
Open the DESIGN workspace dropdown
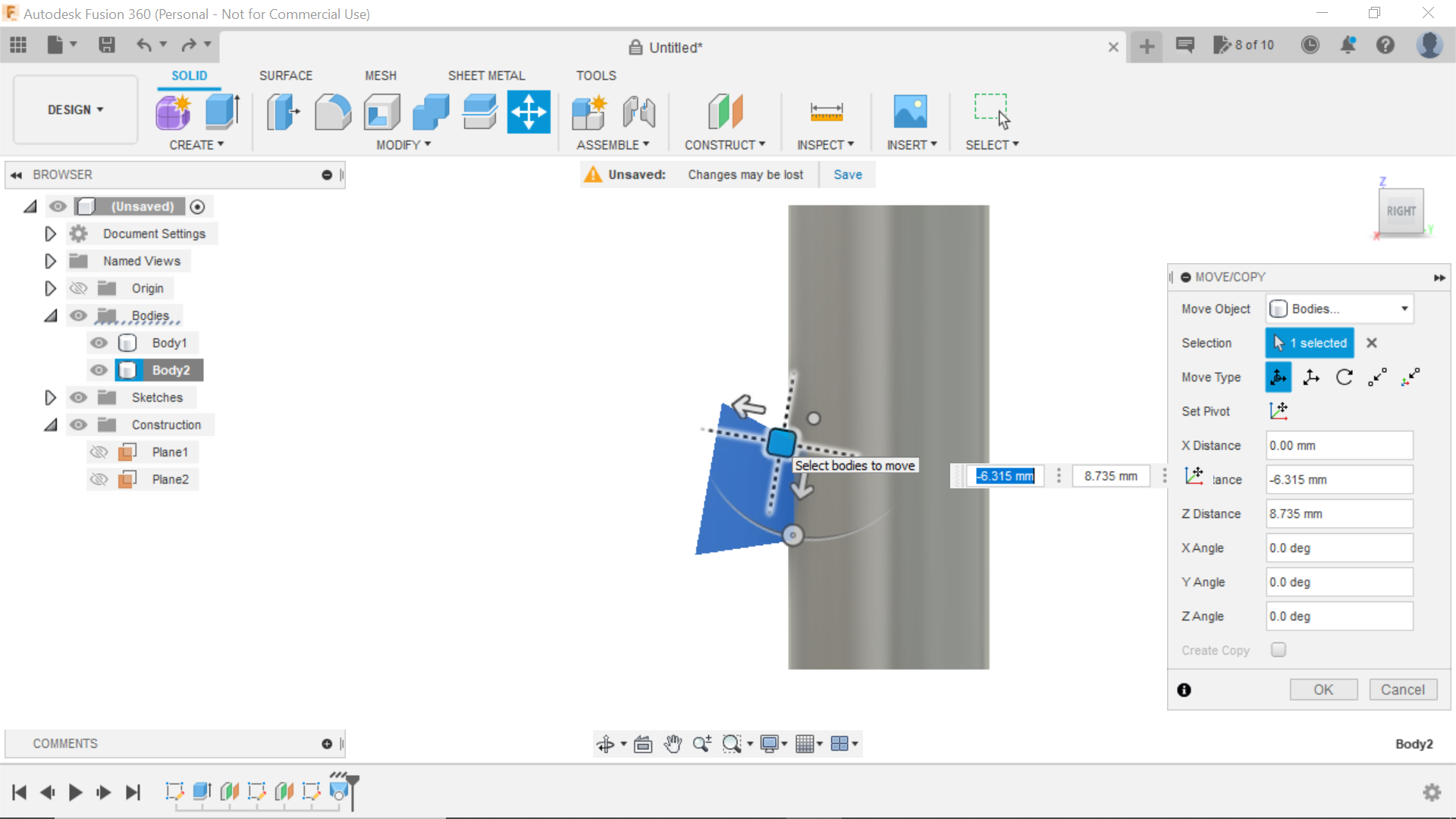(x=74, y=109)
